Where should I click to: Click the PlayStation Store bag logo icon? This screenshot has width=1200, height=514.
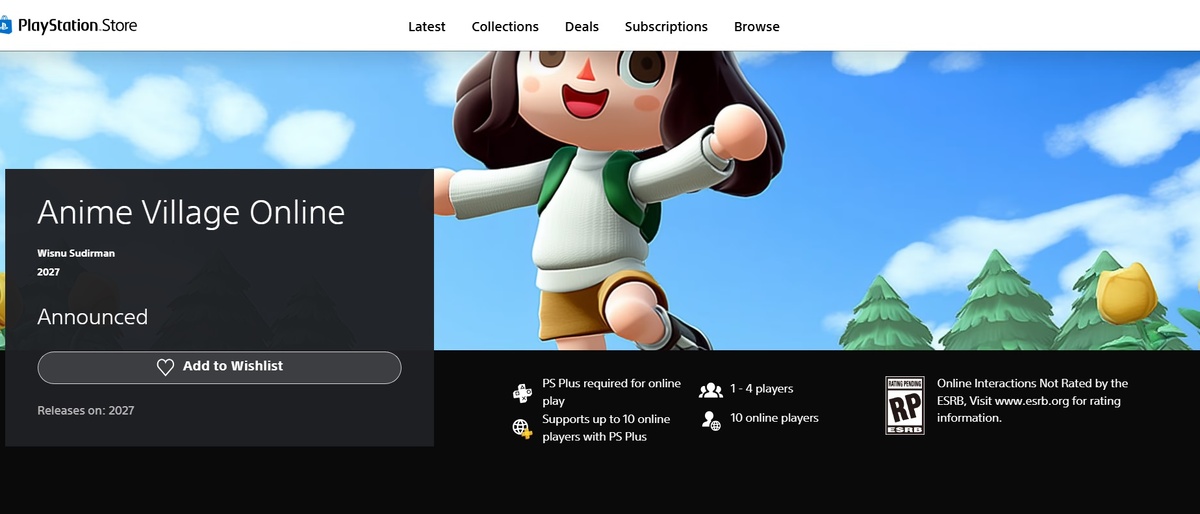tap(5, 27)
